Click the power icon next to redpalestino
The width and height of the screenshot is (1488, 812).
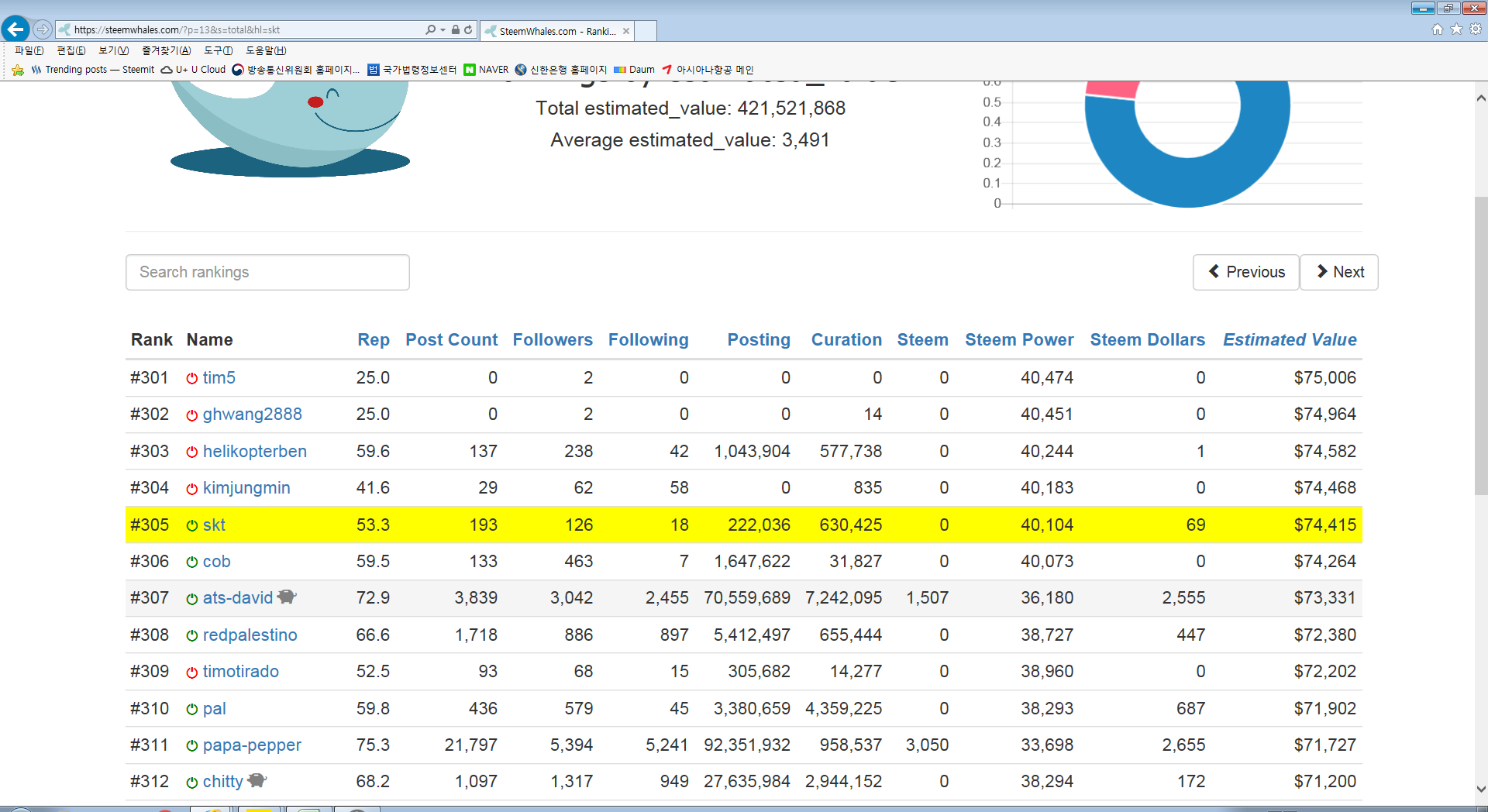pyautogui.click(x=191, y=635)
